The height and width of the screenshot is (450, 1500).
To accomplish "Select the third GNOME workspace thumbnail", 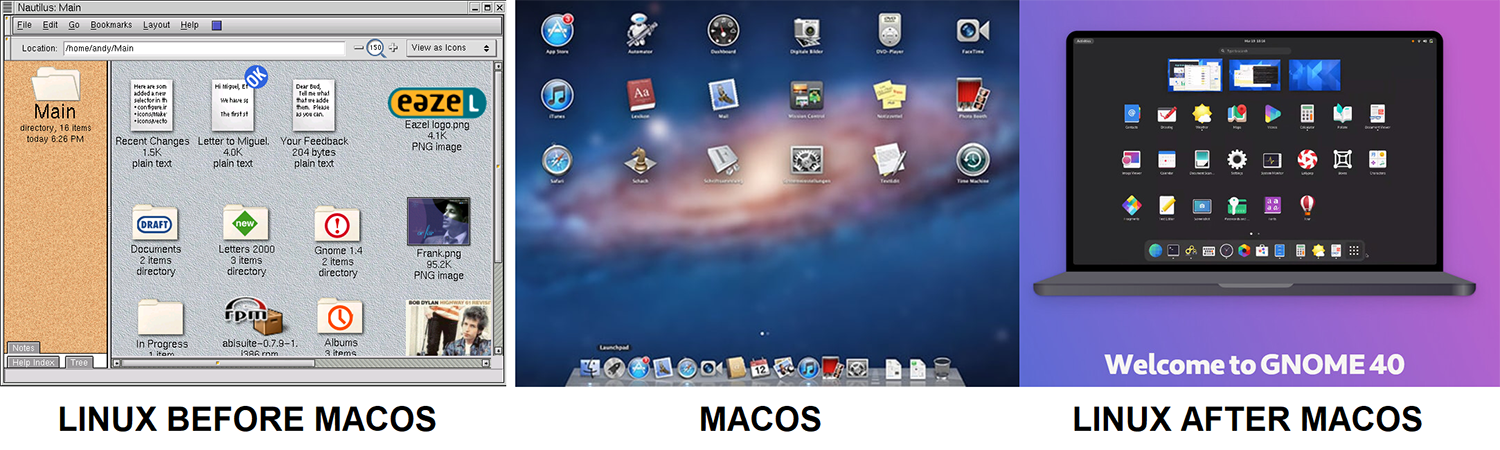I will point(1314,75).
